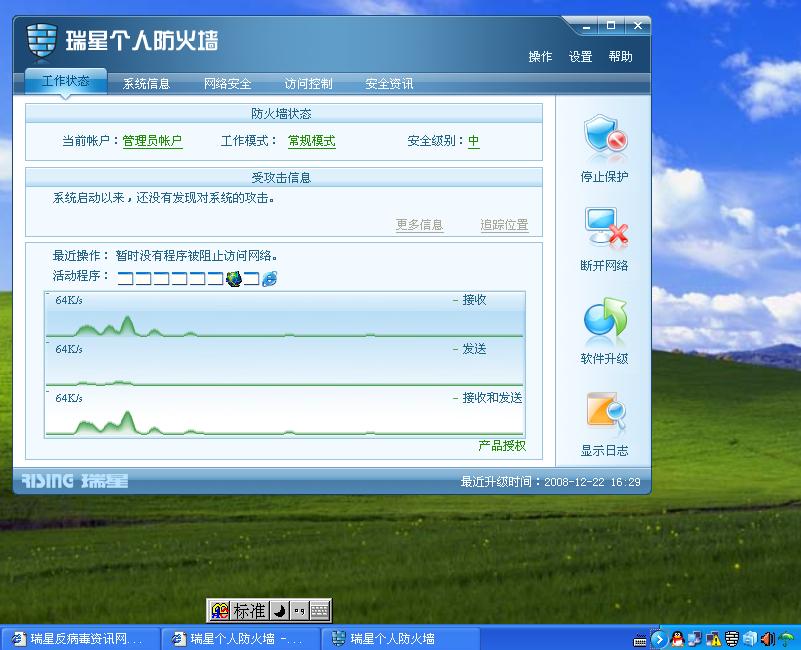Click the 常规模式 work mode link
Viewport: 801px width, 650px height.
pyautogui.click(x=312, y=141)
